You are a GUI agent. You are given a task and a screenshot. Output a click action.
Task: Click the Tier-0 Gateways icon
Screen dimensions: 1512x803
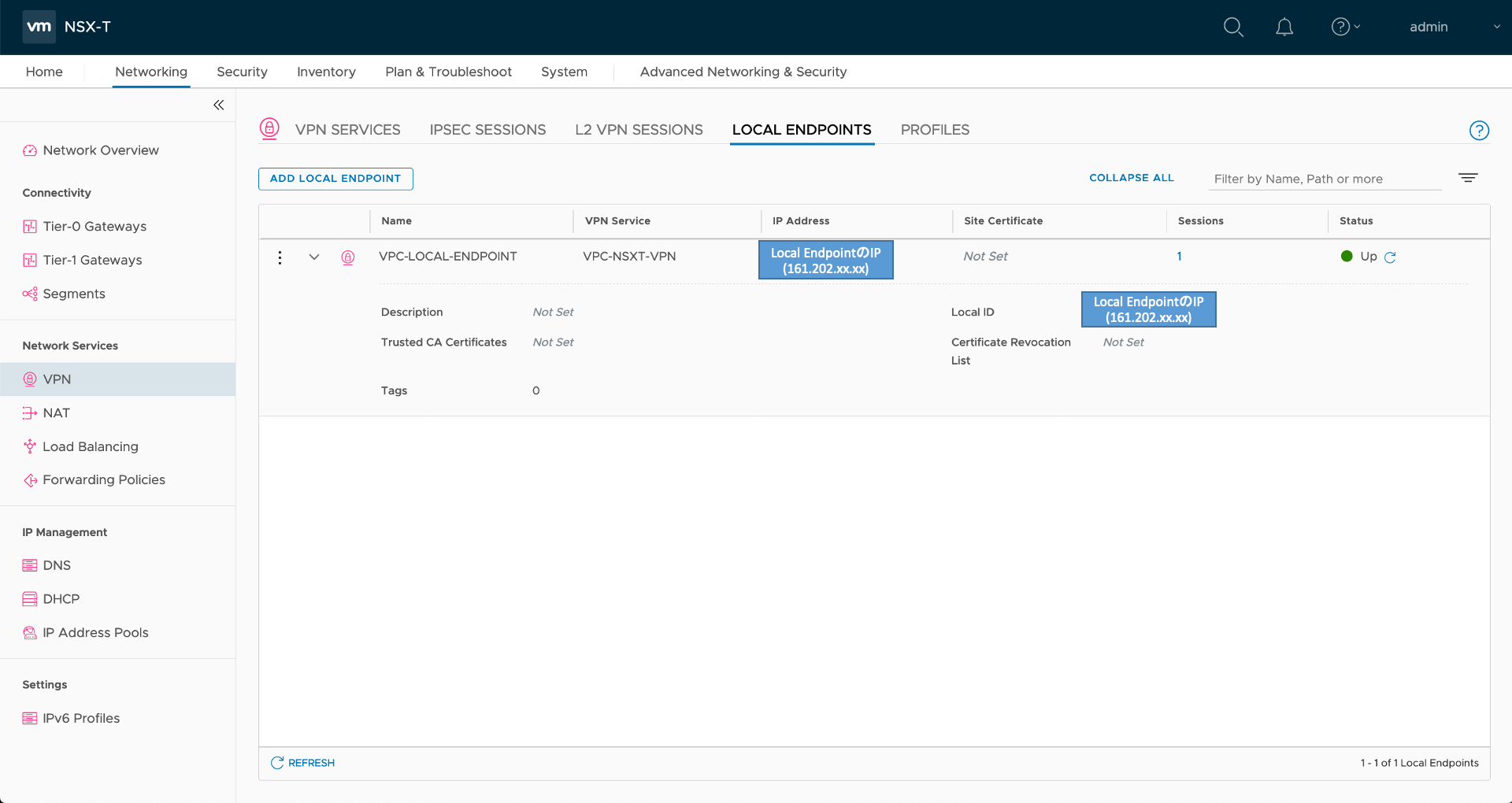30,227
